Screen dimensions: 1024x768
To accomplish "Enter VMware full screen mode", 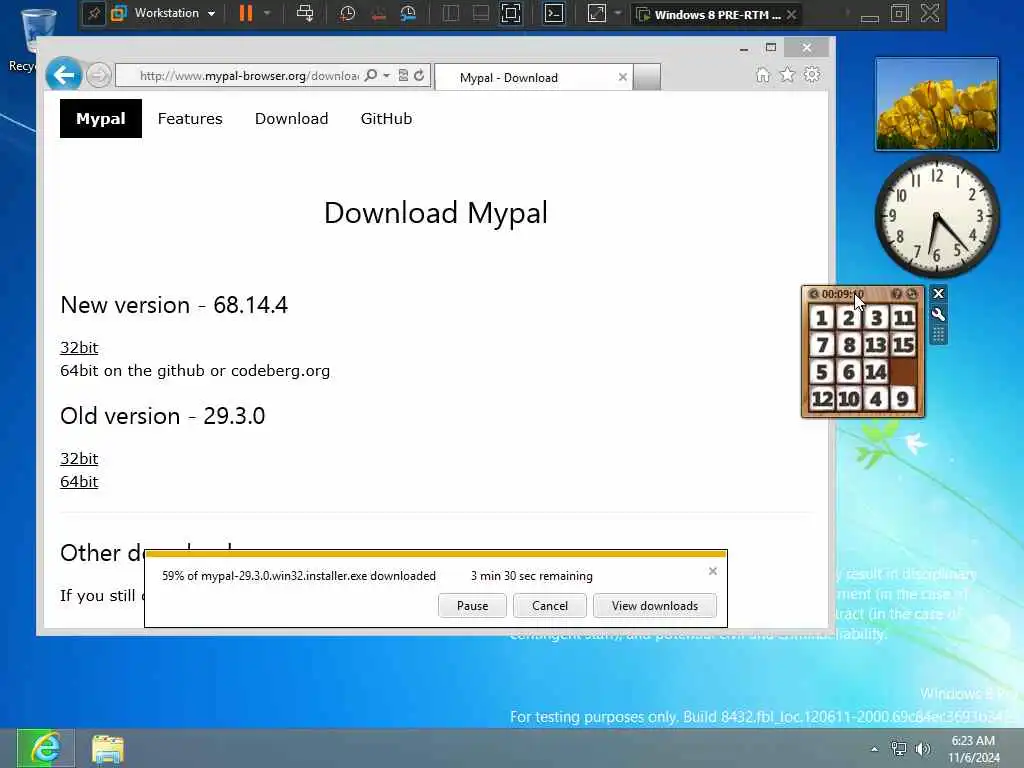I will click(x=511, y=13).
